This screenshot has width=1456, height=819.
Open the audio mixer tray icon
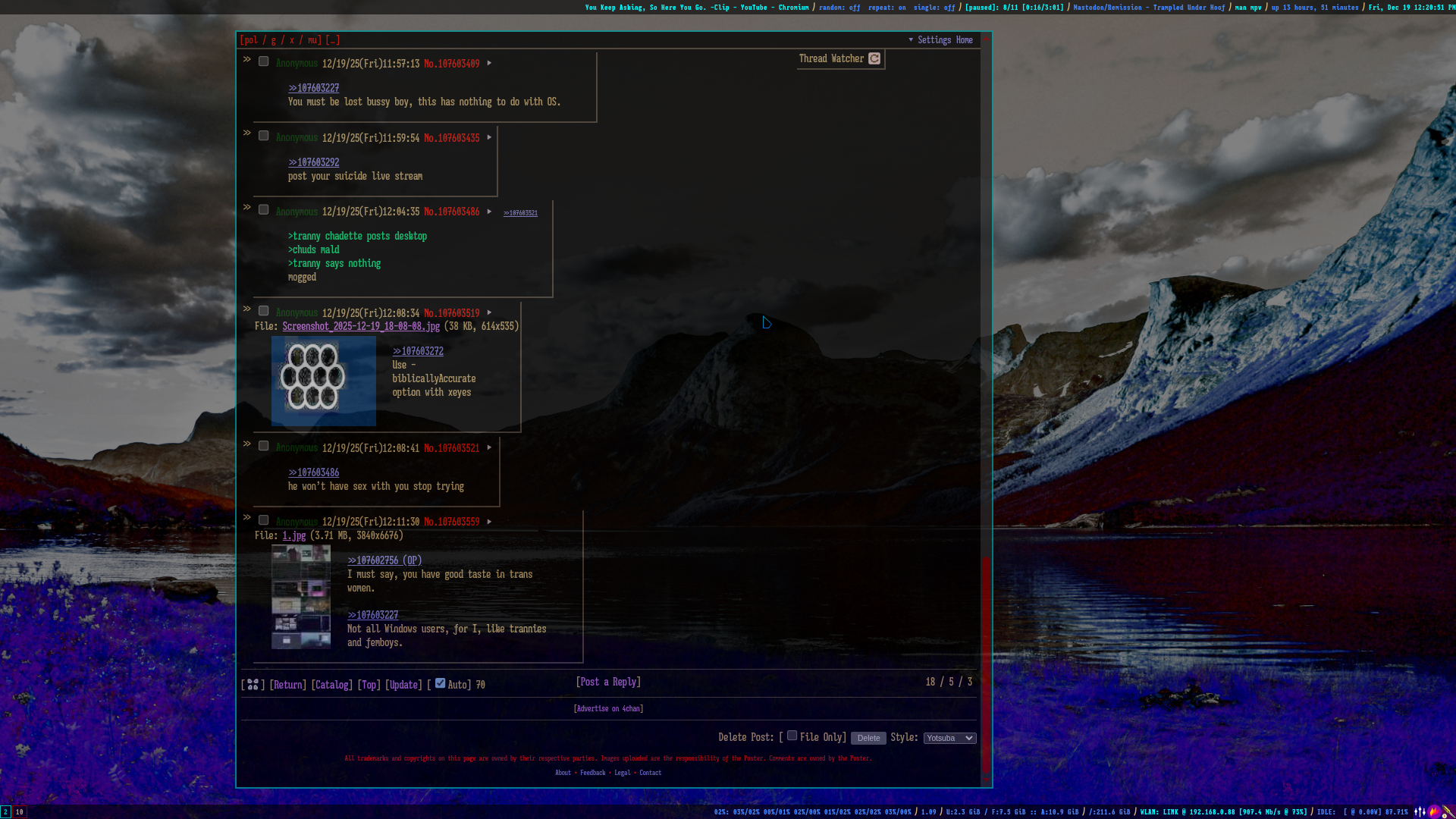1420,811
